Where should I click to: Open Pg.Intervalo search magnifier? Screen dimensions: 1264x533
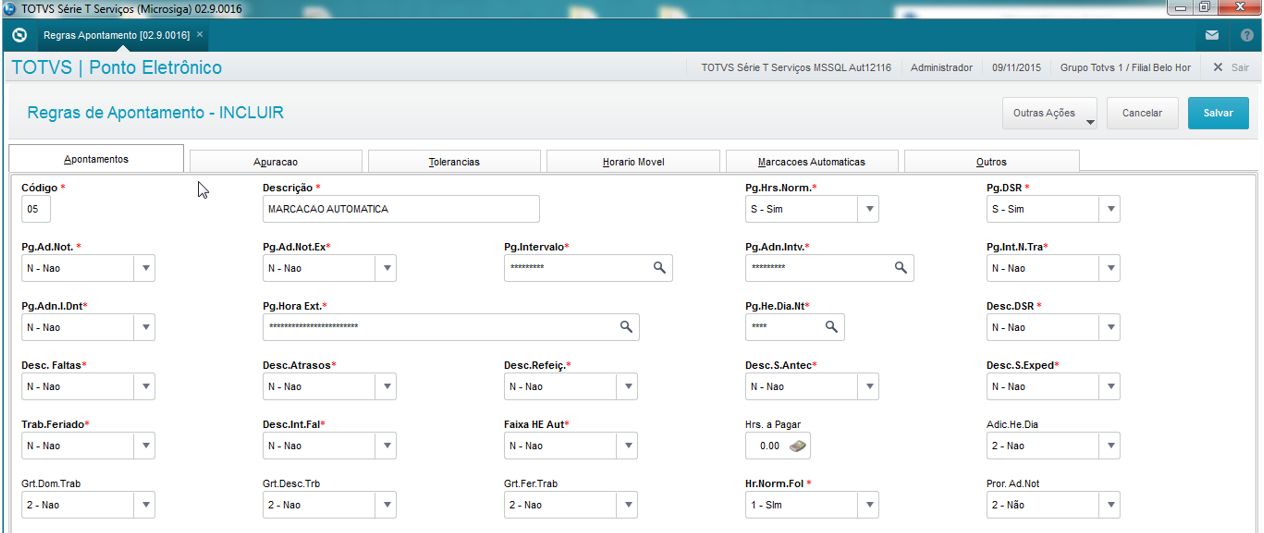click(x=660, y=268)
